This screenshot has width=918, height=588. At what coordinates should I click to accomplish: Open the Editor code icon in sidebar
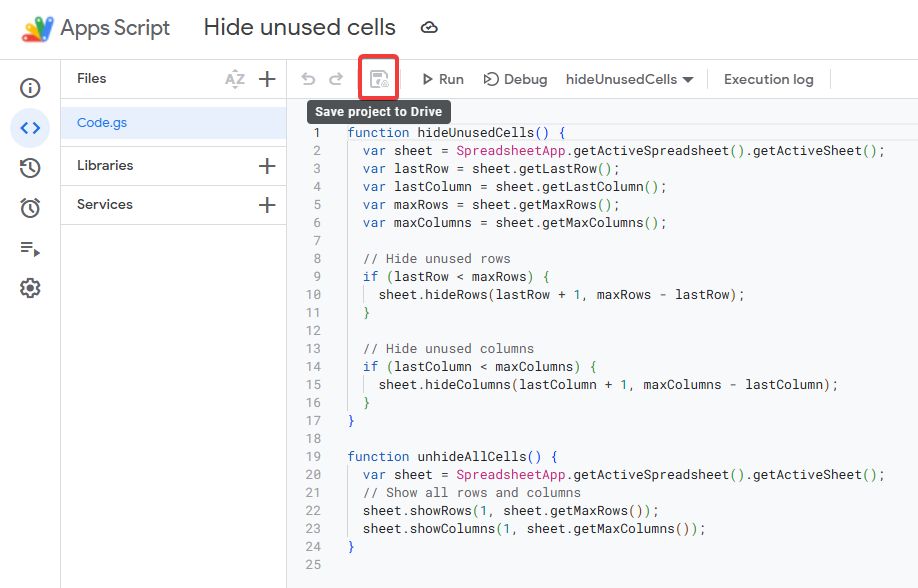tap(30, 128)
